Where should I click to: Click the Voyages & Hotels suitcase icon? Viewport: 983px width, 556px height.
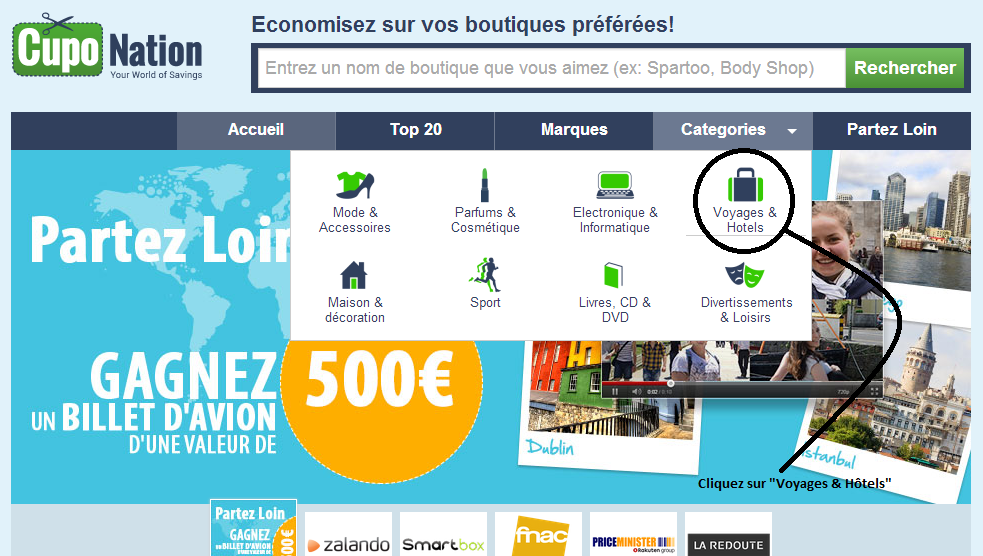coord(745,184)
